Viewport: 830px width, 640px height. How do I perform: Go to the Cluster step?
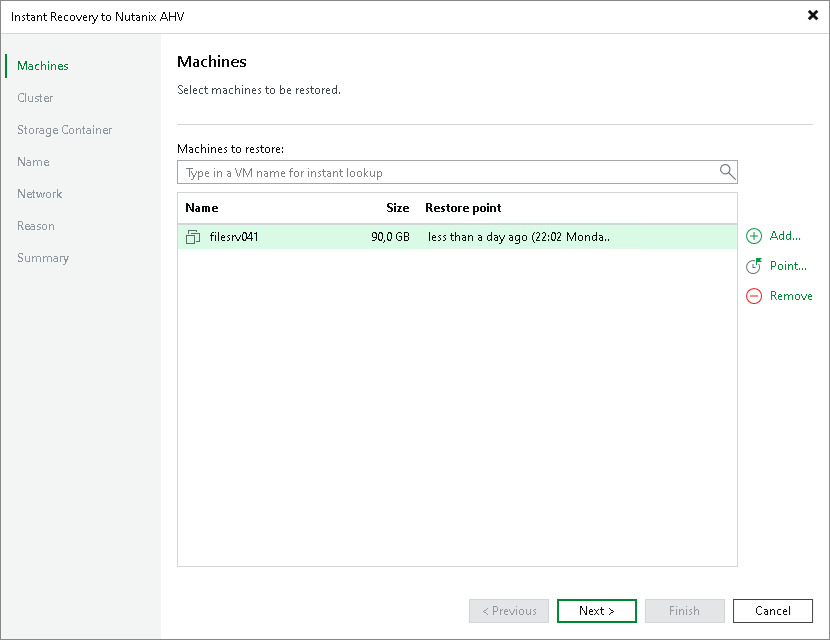[x=35, y=98]
